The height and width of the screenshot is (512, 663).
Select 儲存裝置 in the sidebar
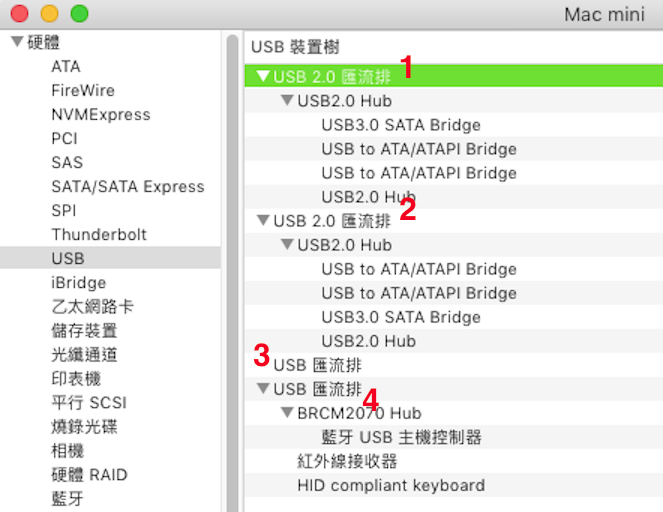point(84,331)
